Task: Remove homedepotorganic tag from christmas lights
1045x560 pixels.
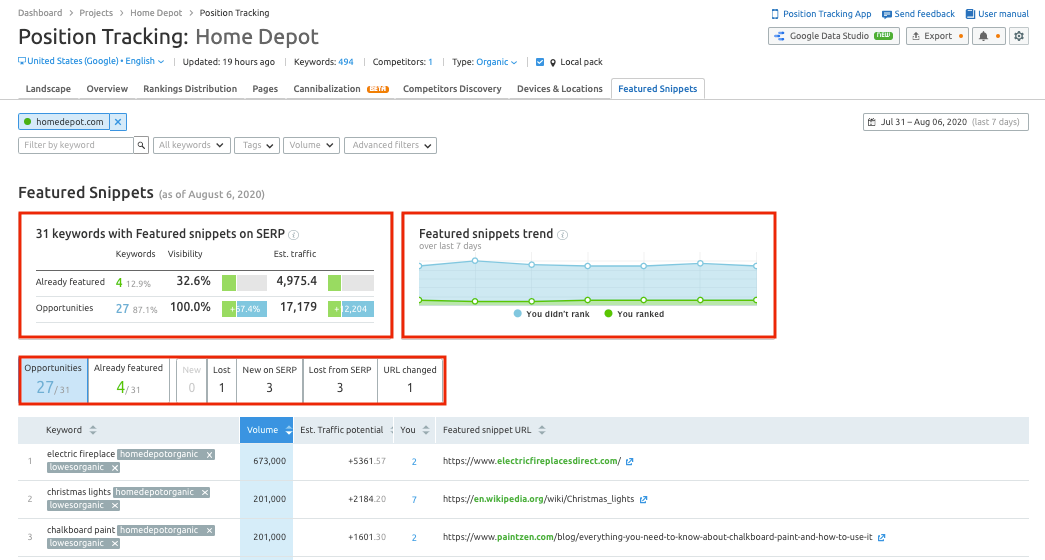Action: 205,493
